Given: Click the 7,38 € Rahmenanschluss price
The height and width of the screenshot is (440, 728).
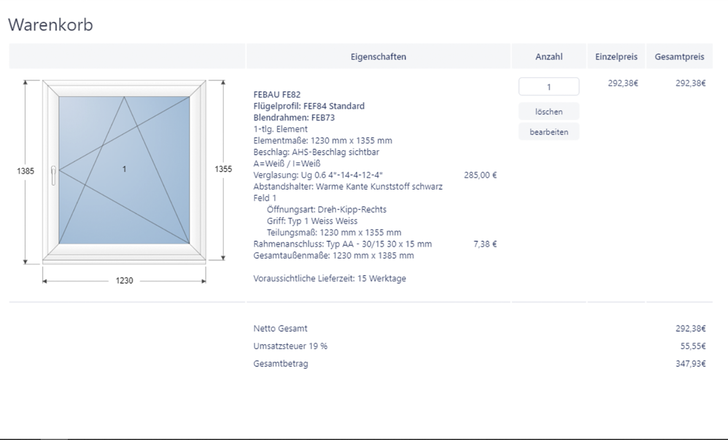Looking at the screenshot, I should coord(484,243).
